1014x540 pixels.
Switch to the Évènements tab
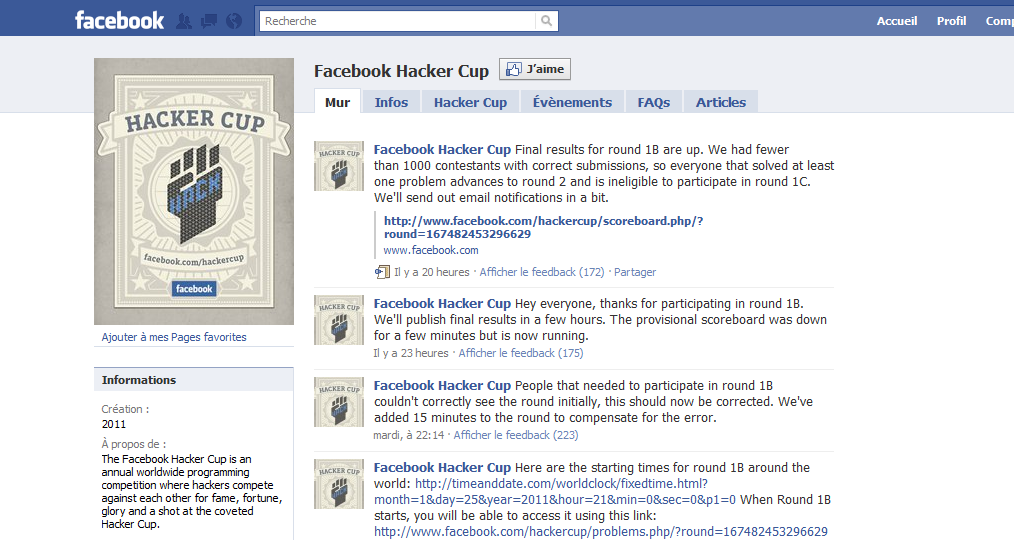[572, 102]
